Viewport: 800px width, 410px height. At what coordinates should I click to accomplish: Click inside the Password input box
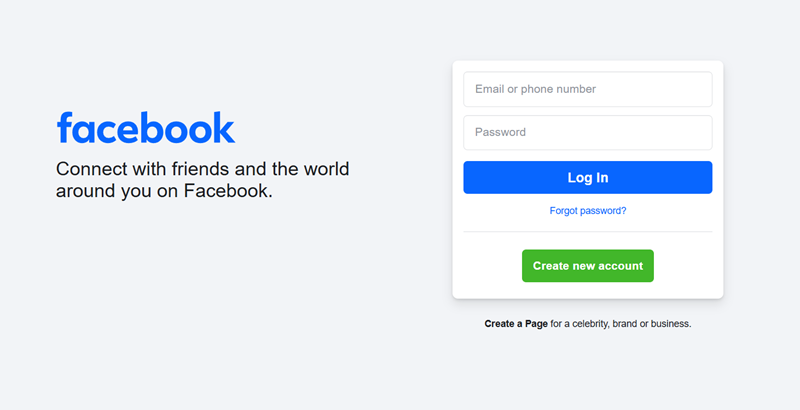tap(588, 133)
